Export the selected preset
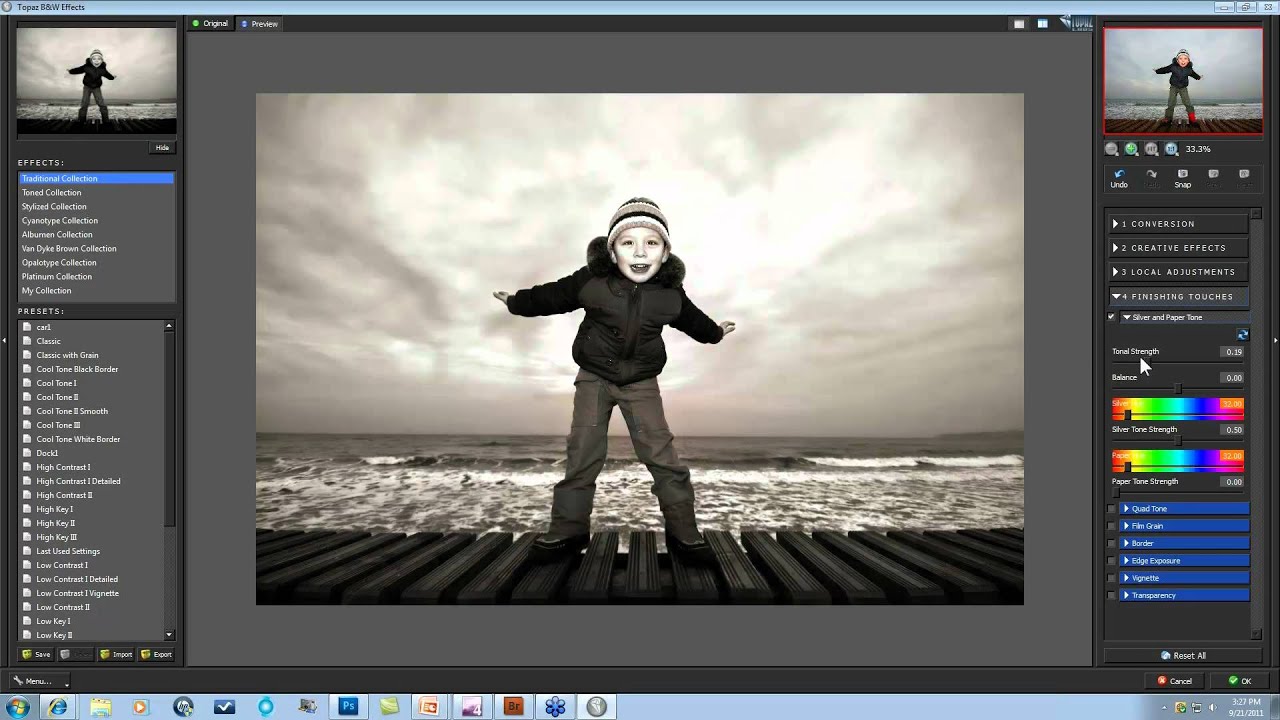 [156, 654]
